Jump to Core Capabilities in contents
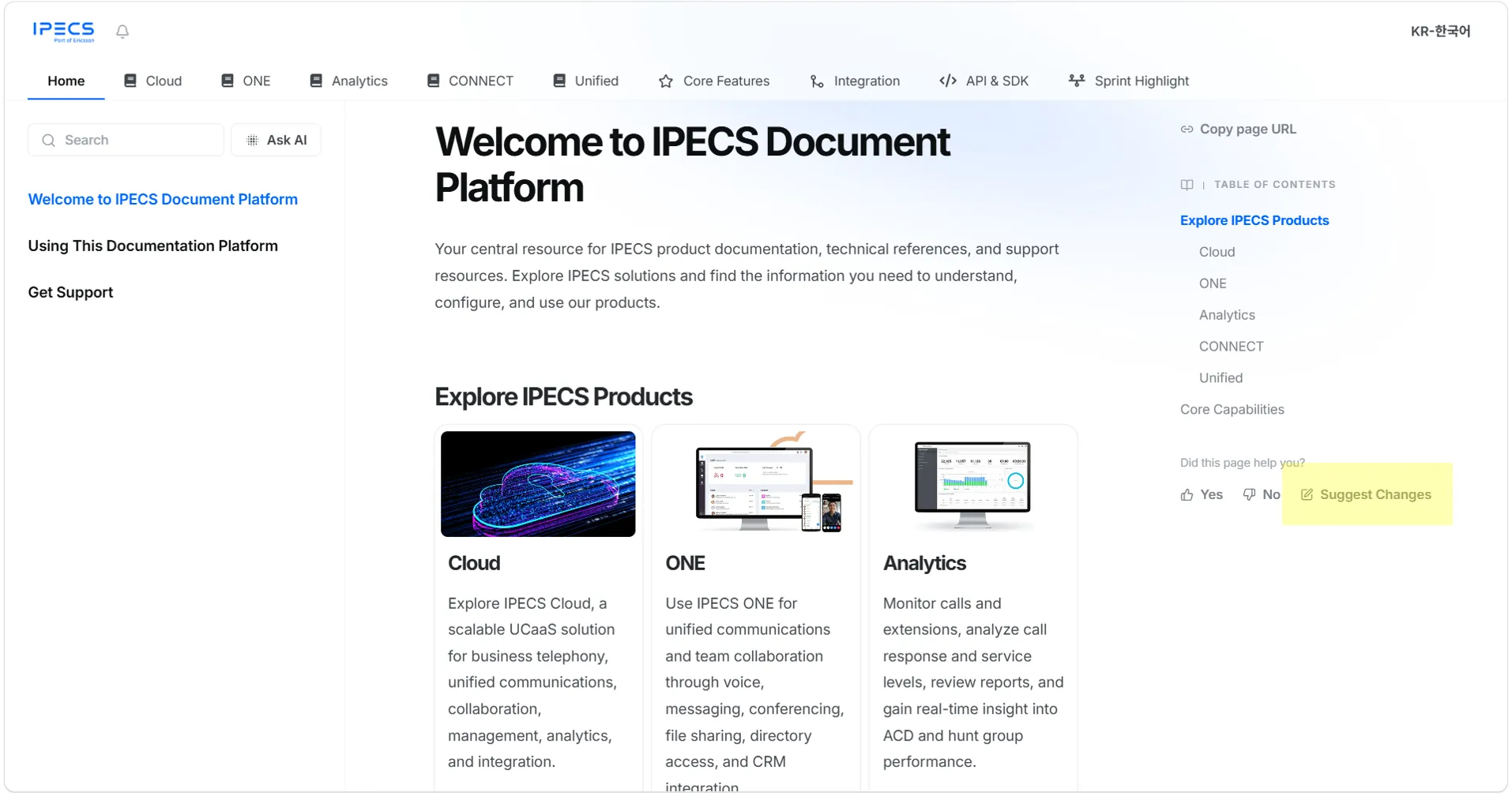The width and height of the screenshot is (1512, 796). [x=1232, y=410]
